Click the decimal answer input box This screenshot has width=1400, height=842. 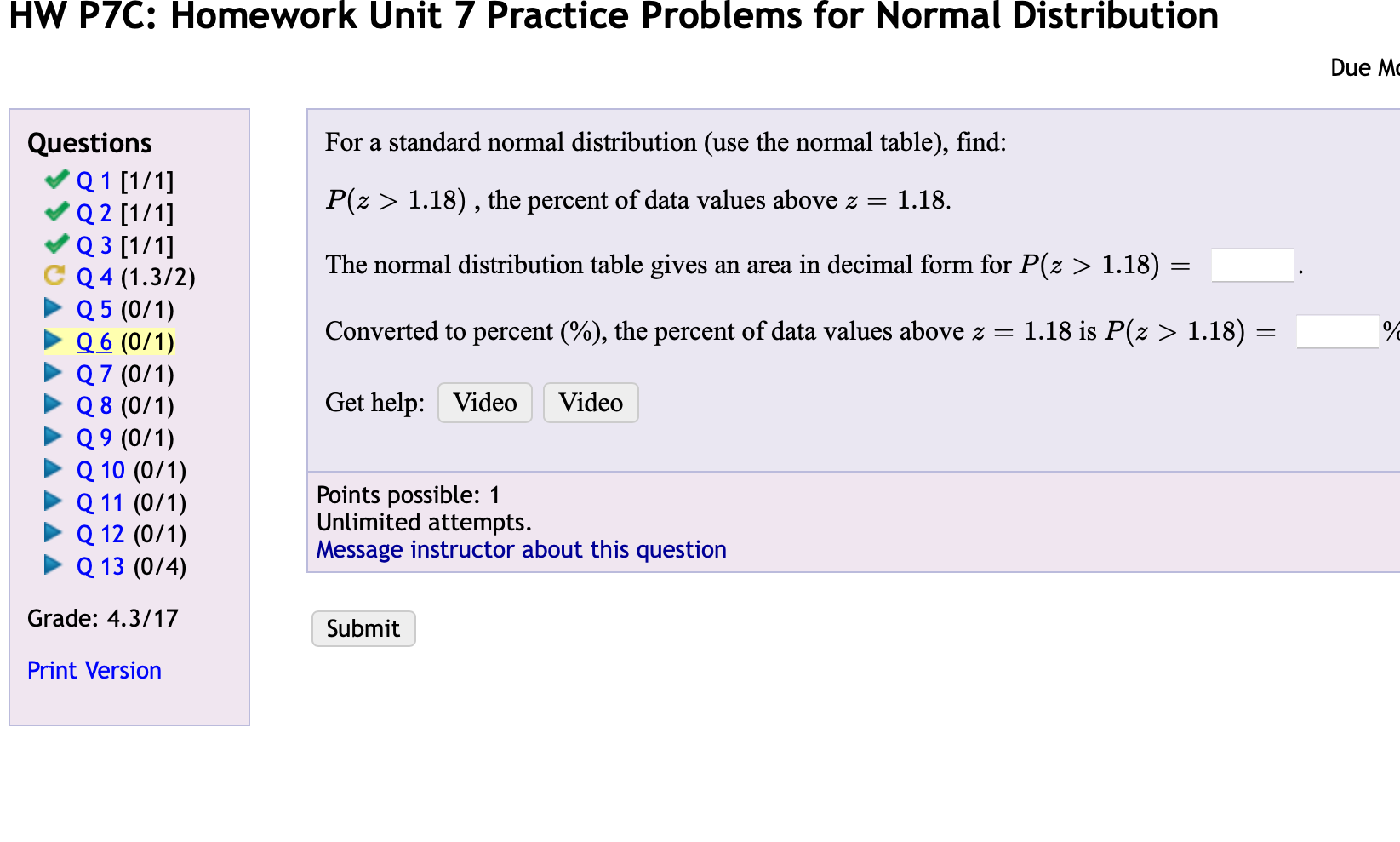pos(1251,265)
